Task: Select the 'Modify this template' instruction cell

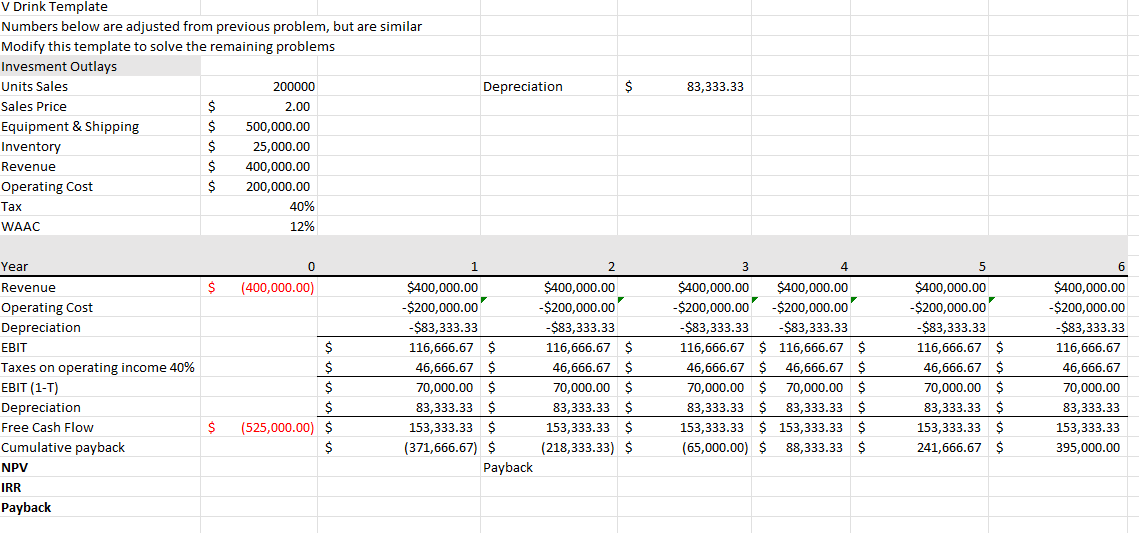Action: tap(168, 47)
